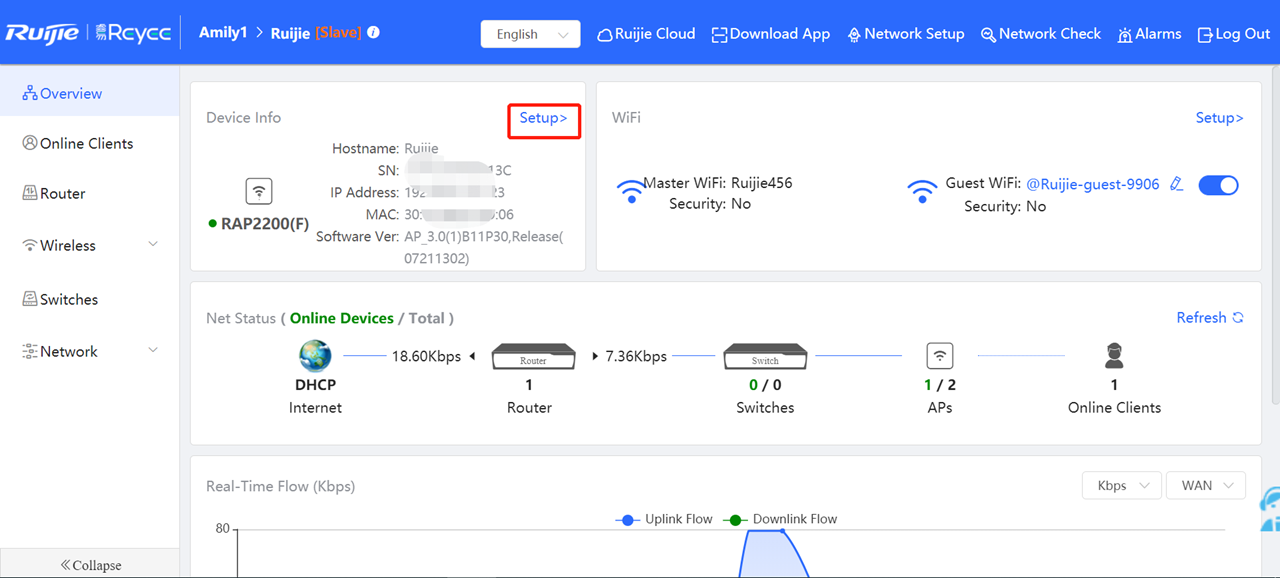The image size is (1280, 578).
Task: Click the Online Clients person icon
Action: (x=1114, y=356)
